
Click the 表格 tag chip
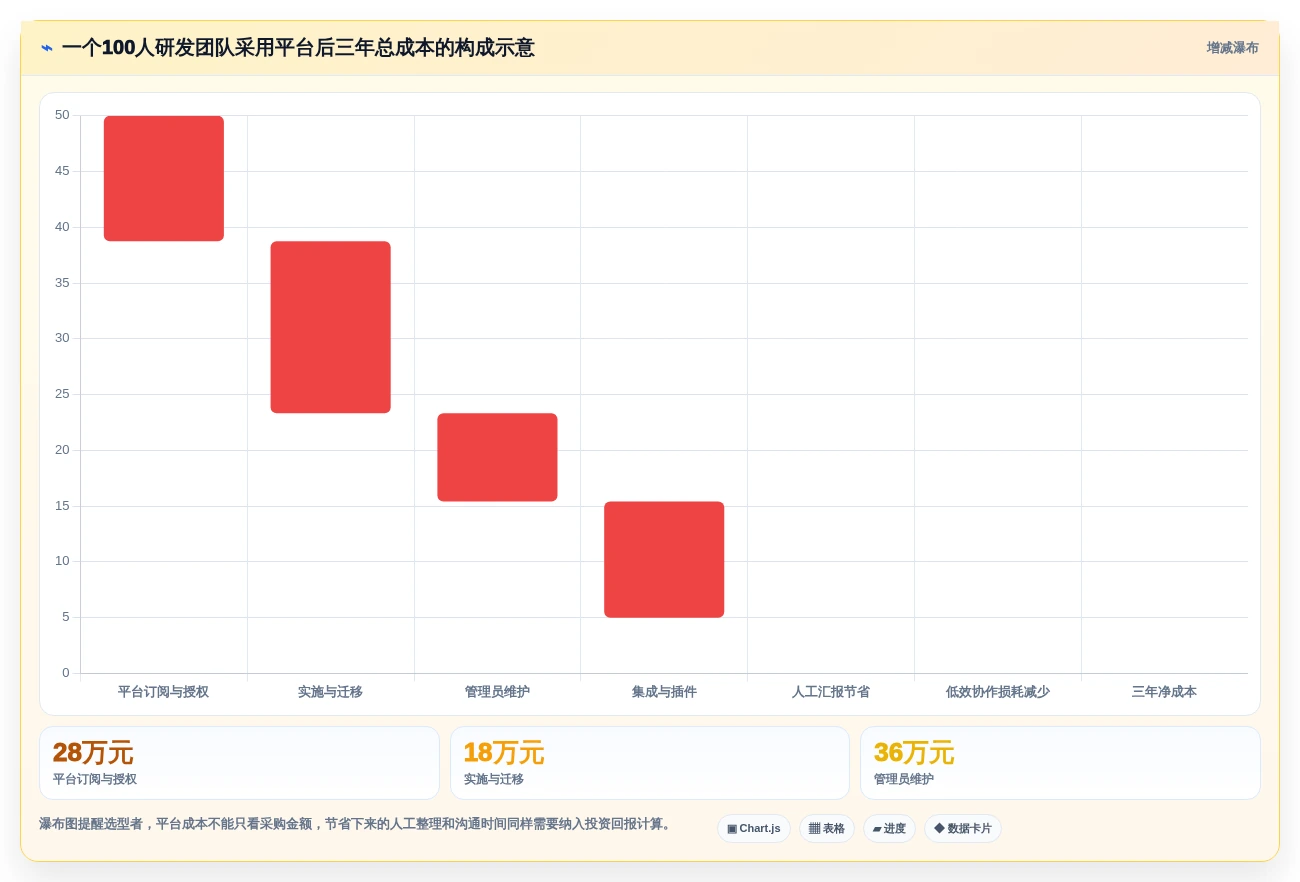coord(826,828)
